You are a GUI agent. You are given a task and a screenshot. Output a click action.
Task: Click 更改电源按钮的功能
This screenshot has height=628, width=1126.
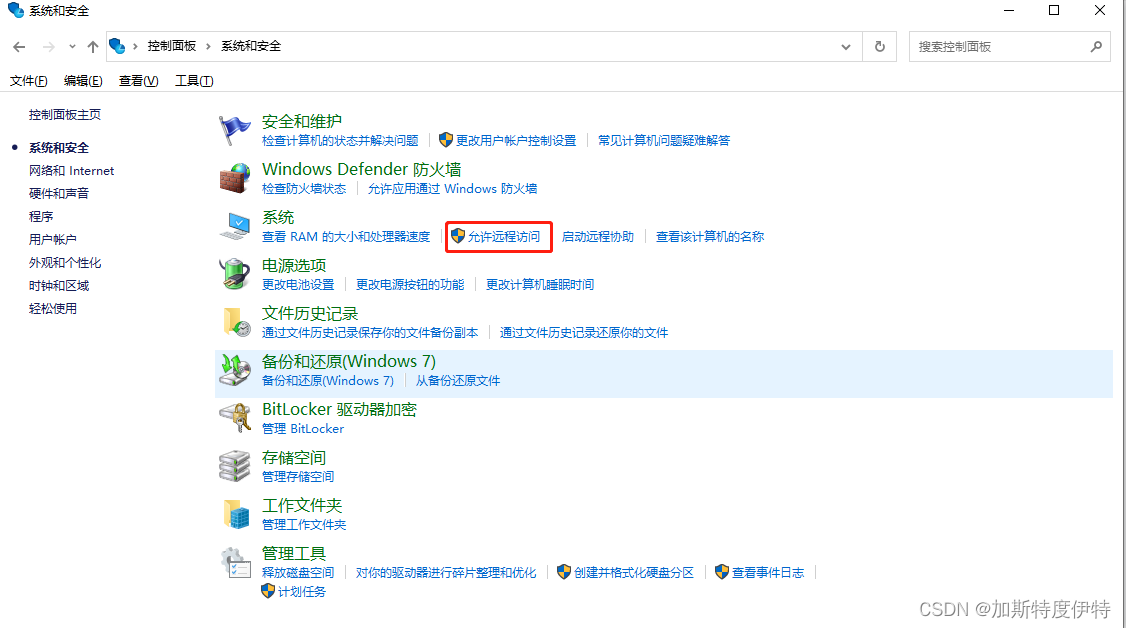[410, 285]
